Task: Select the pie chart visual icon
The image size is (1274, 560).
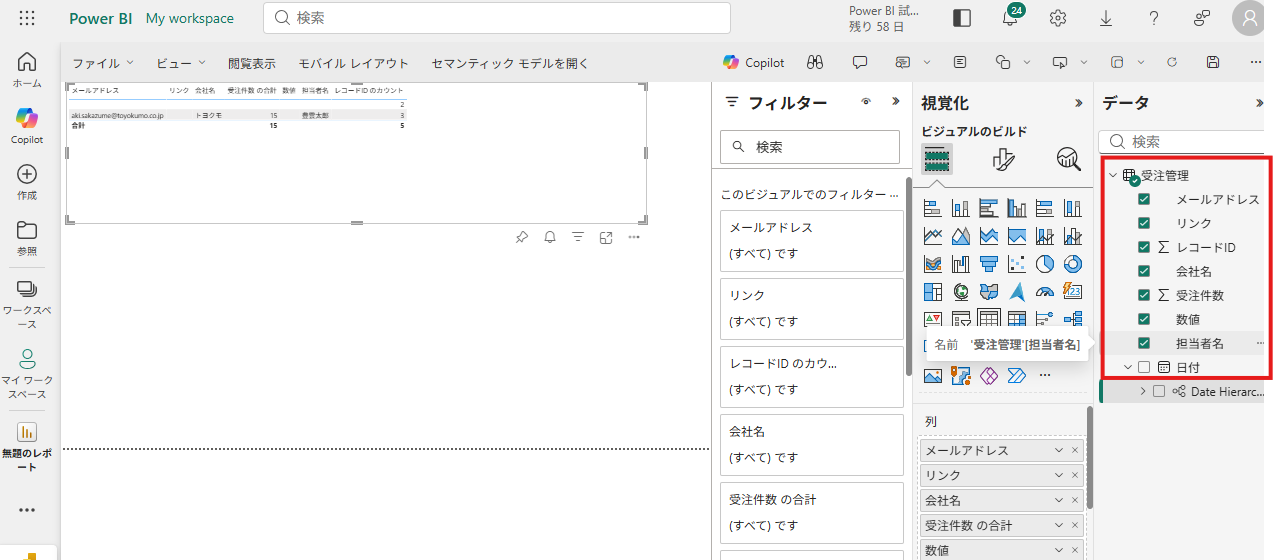Action: [x=1045, y=264]
